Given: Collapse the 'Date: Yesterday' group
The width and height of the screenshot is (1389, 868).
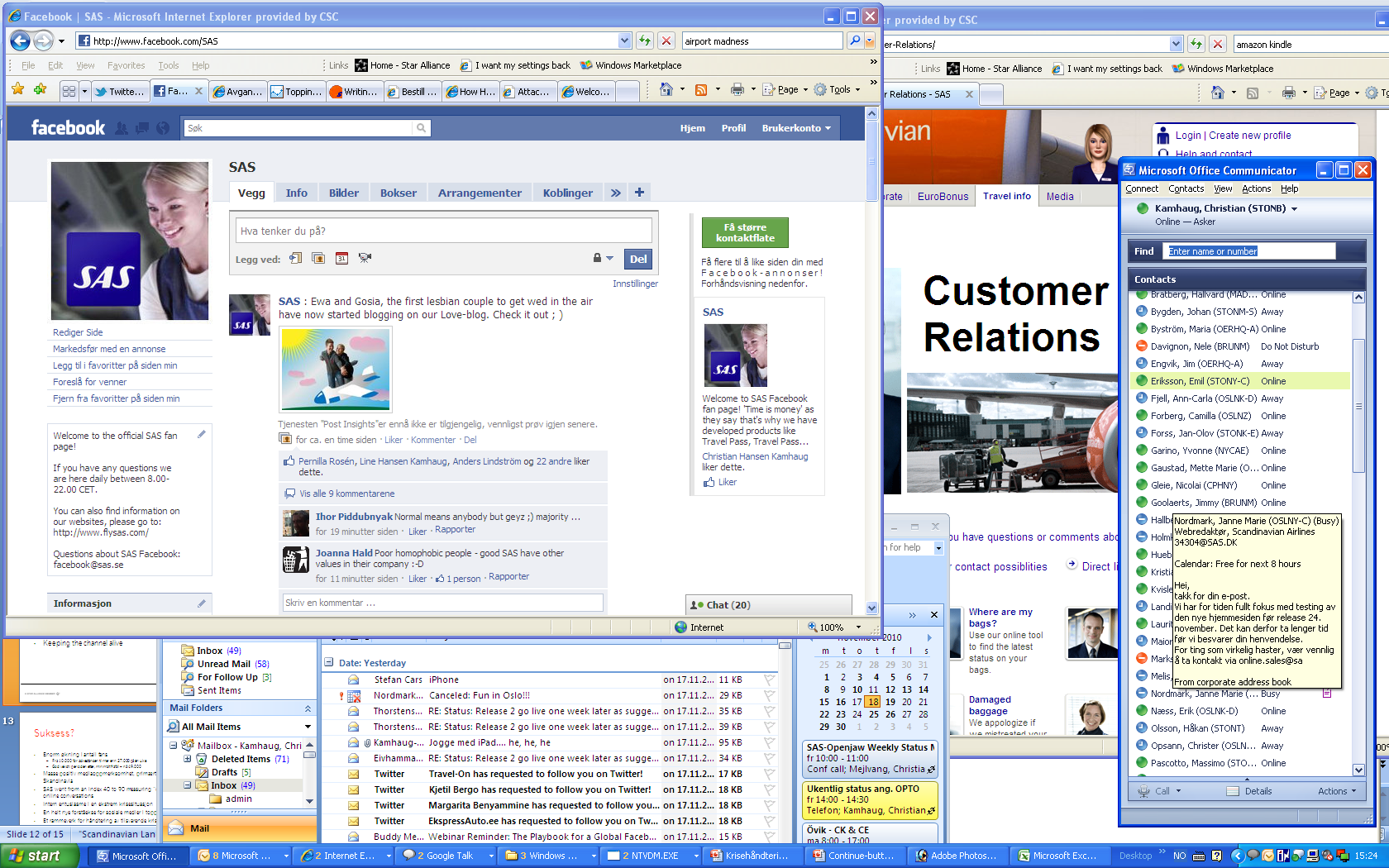Looking at the screenshot, I should (329, 663).
